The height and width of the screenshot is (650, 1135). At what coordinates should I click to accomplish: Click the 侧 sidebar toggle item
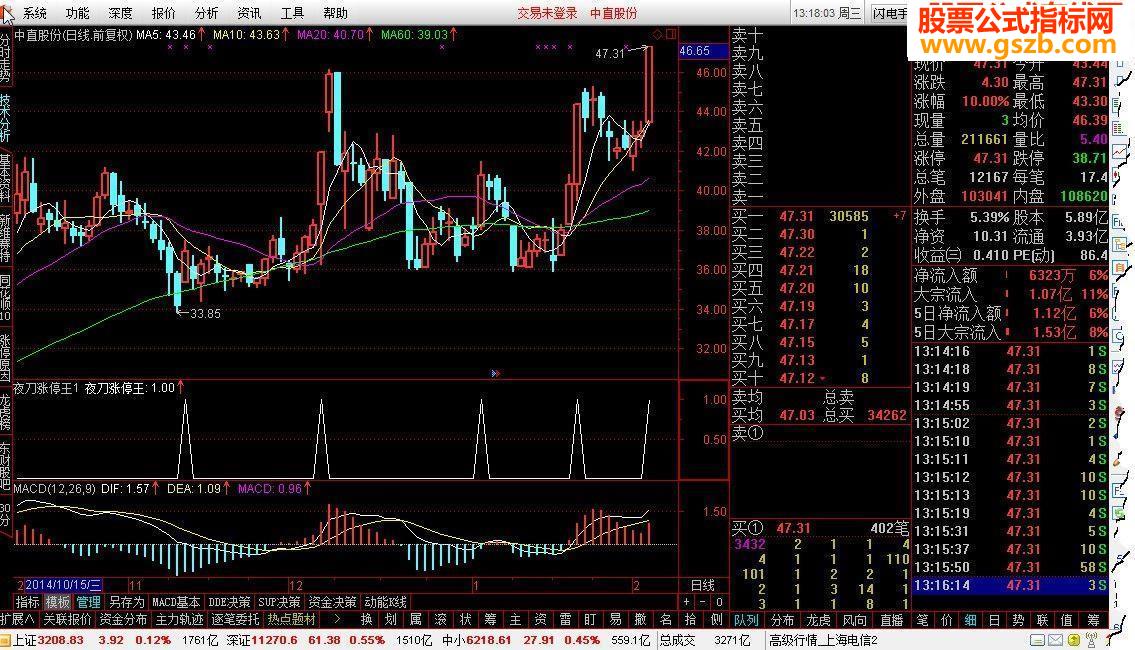[x=716, y=620]
